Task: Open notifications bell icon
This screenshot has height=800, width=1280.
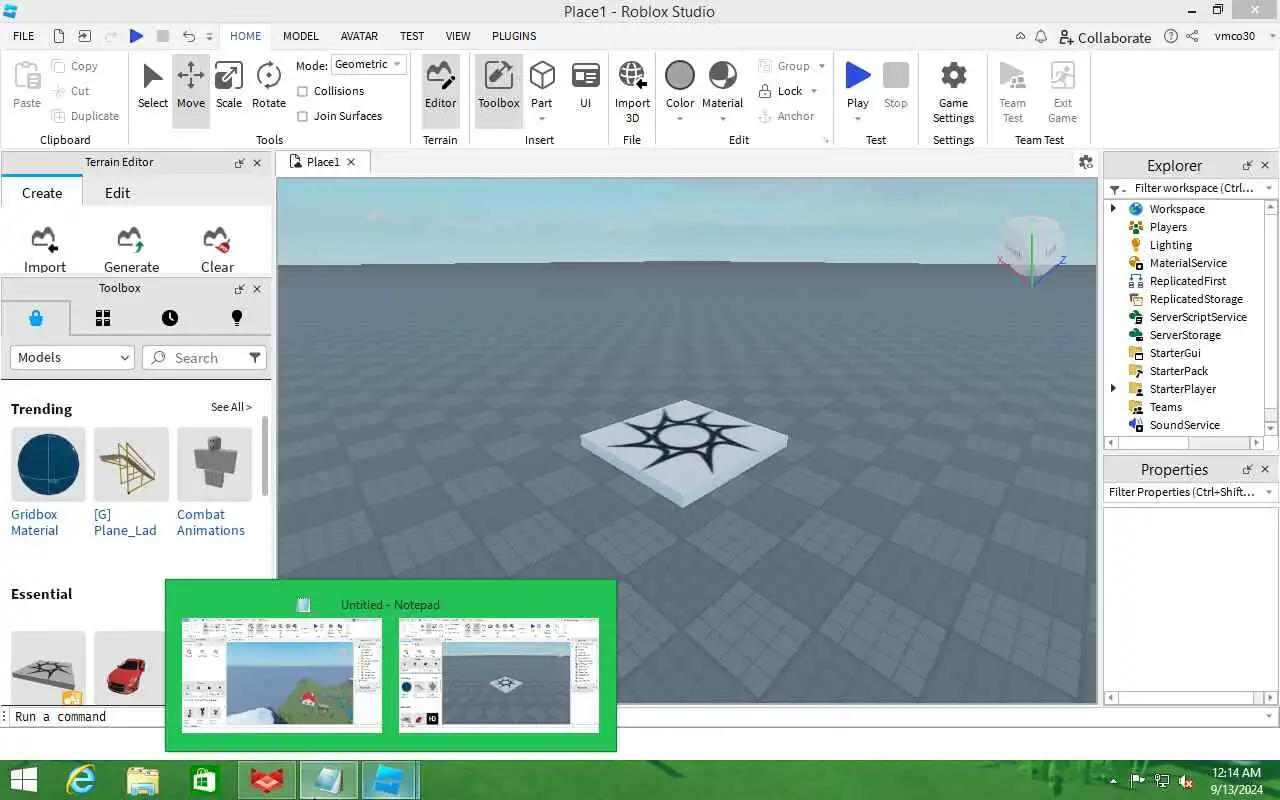Action: point(1041,36)
